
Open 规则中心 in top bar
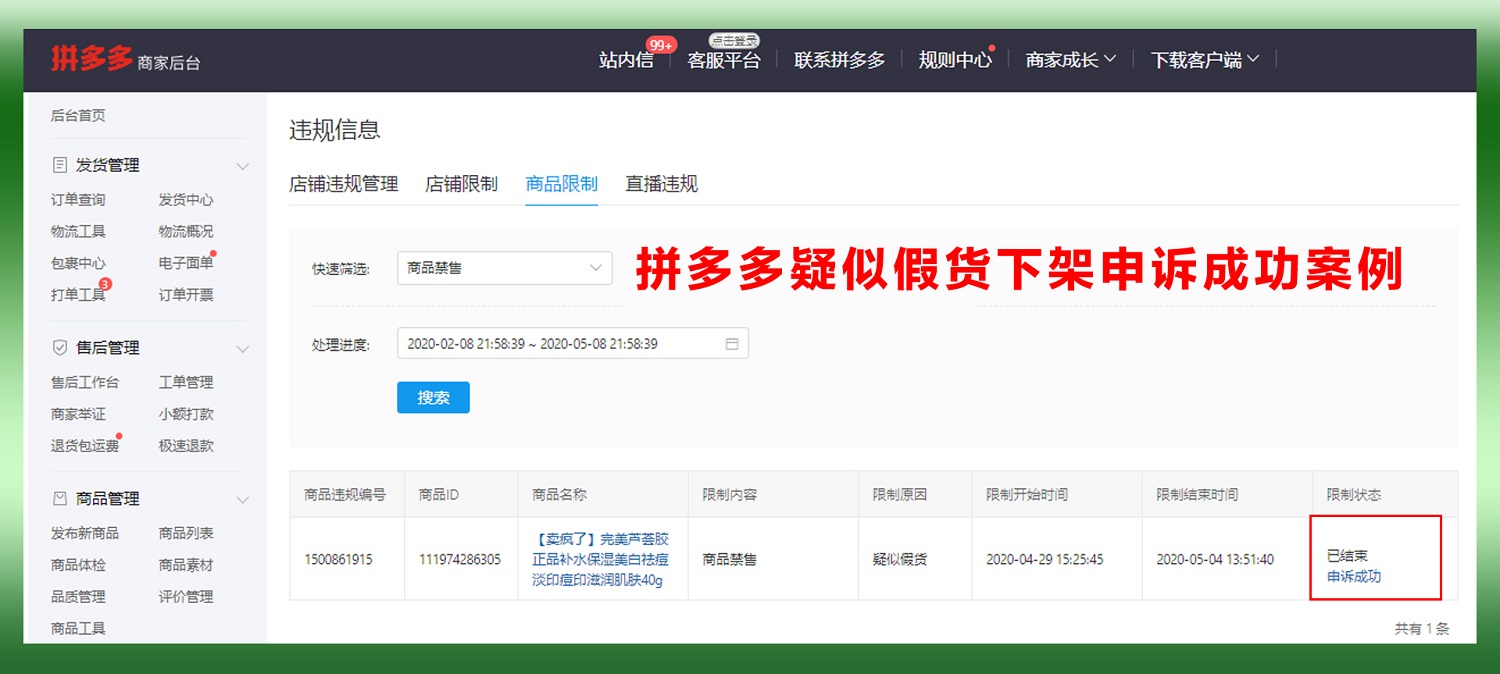955,60
